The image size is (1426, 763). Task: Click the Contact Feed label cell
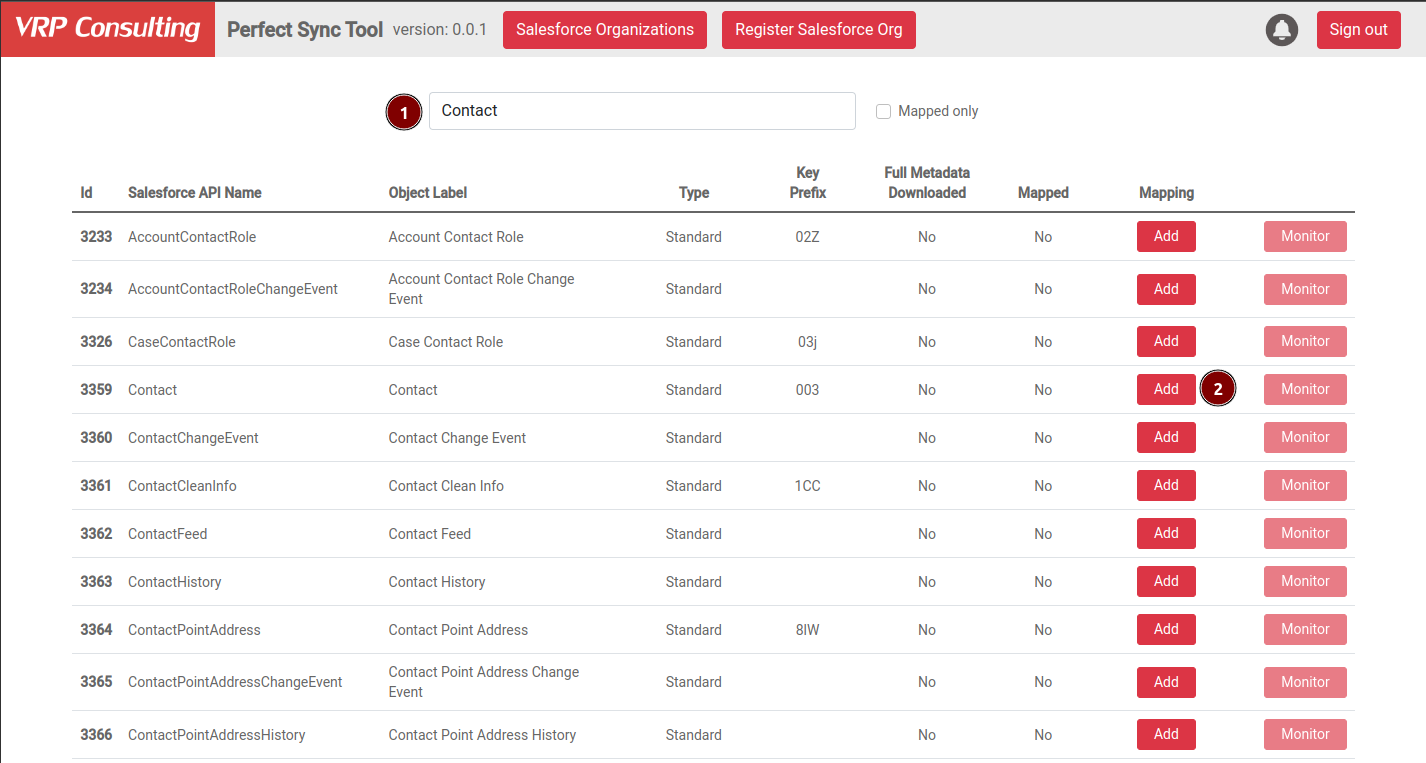(430, 534)
